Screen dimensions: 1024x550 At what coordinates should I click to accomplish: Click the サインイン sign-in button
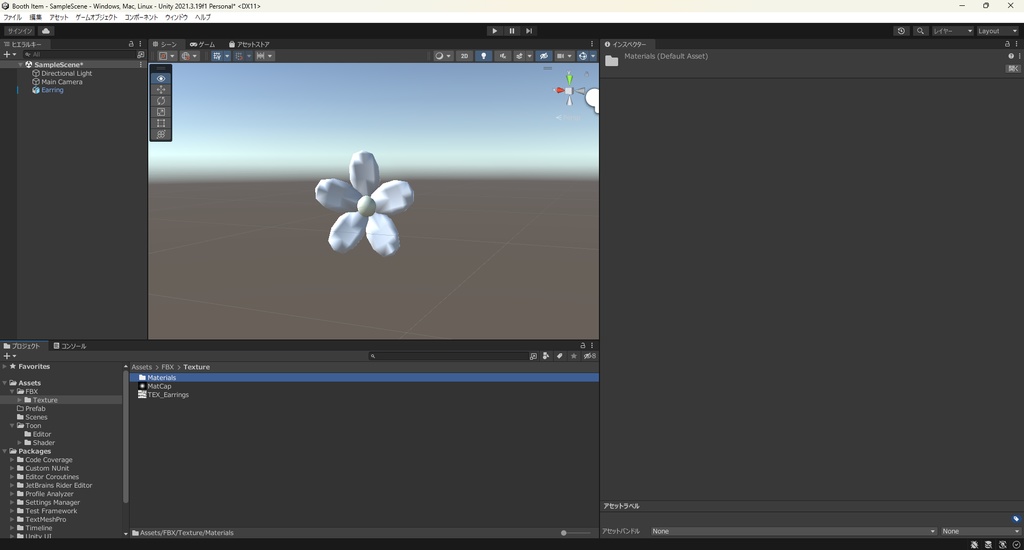pyautogui.click(x=20, y=31)
